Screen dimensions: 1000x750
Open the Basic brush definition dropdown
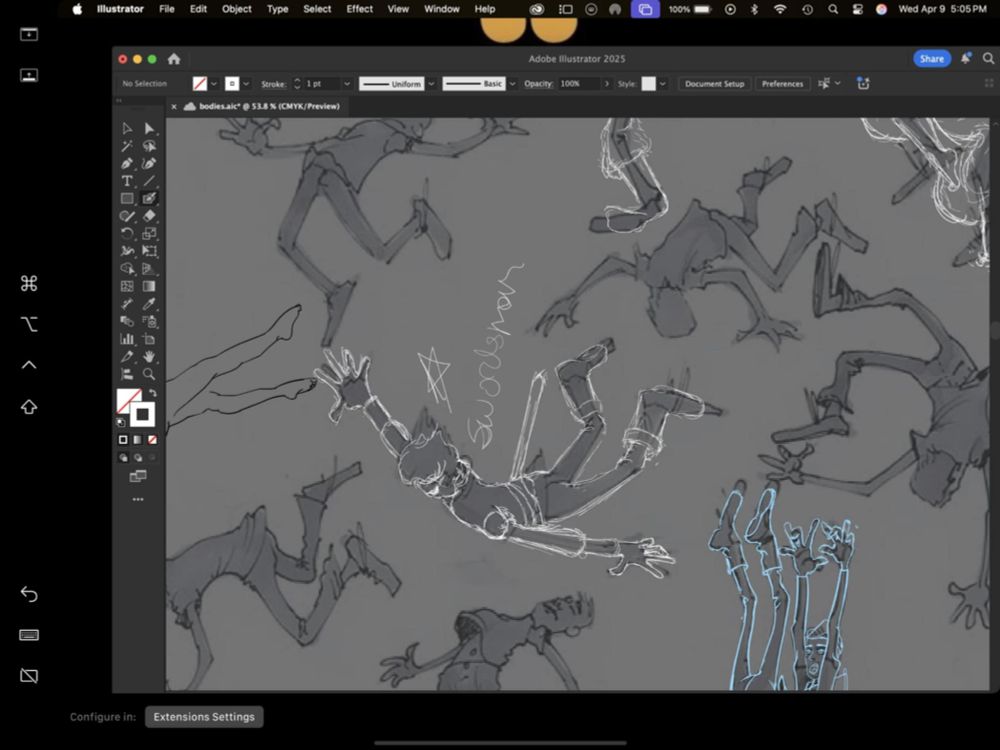coord(512,84)
